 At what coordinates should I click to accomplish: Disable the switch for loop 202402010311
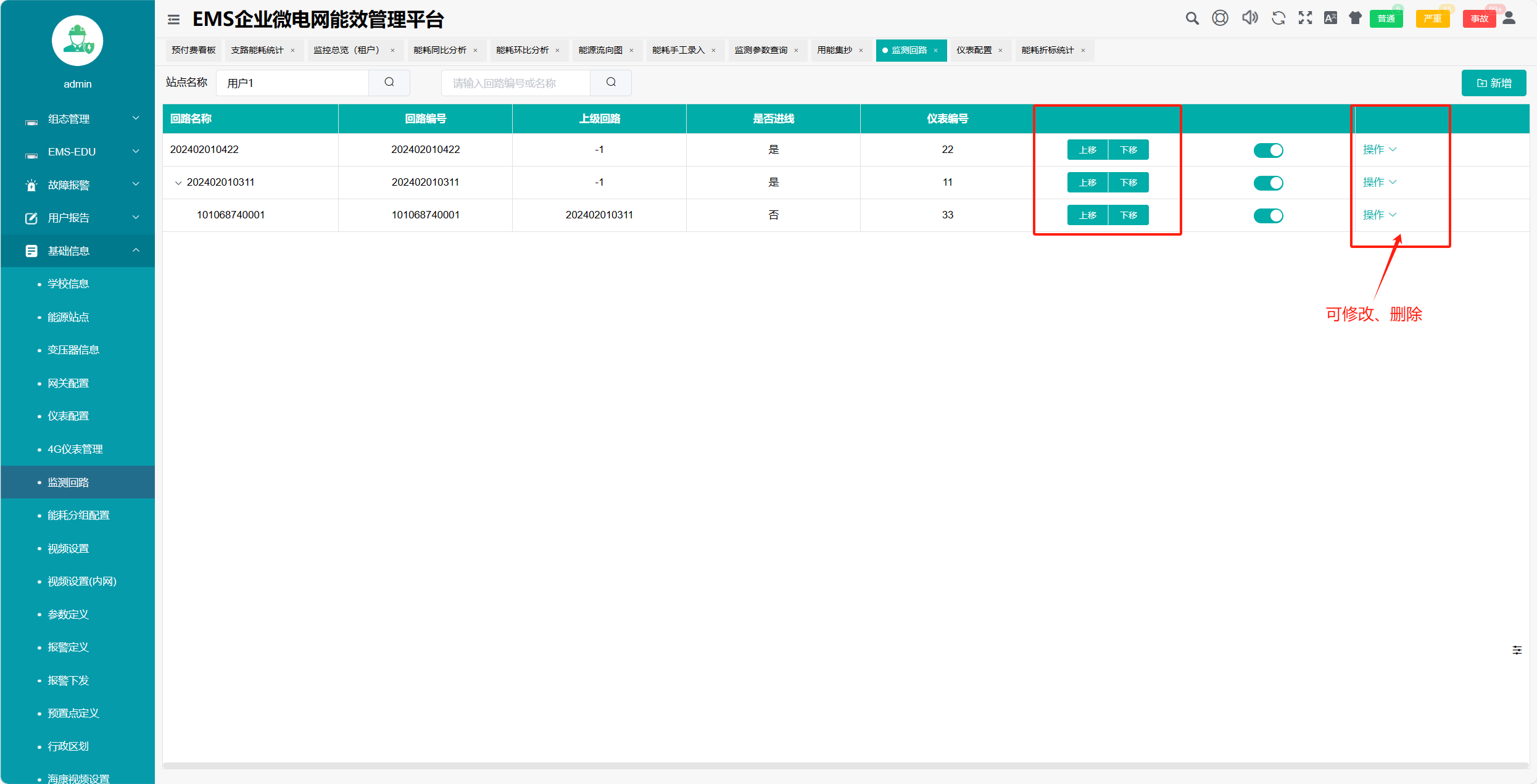pos(1268,183)
